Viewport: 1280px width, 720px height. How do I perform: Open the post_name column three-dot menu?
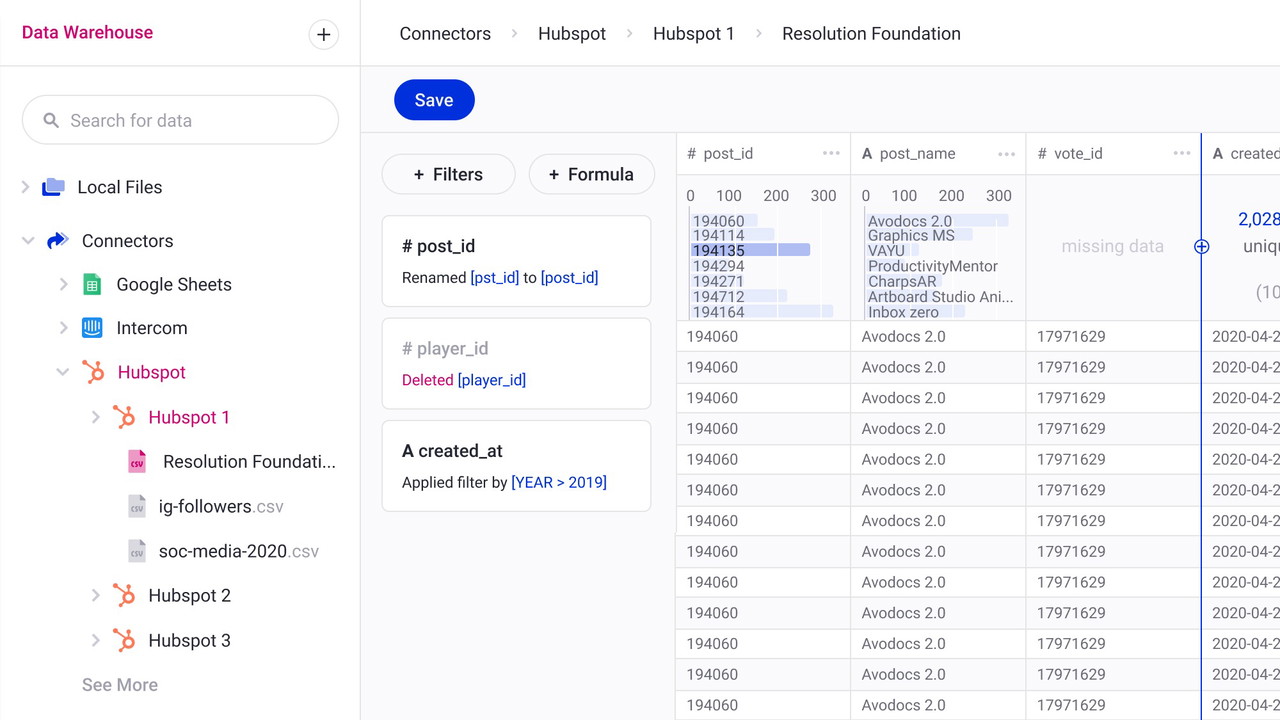[1006, 154]
